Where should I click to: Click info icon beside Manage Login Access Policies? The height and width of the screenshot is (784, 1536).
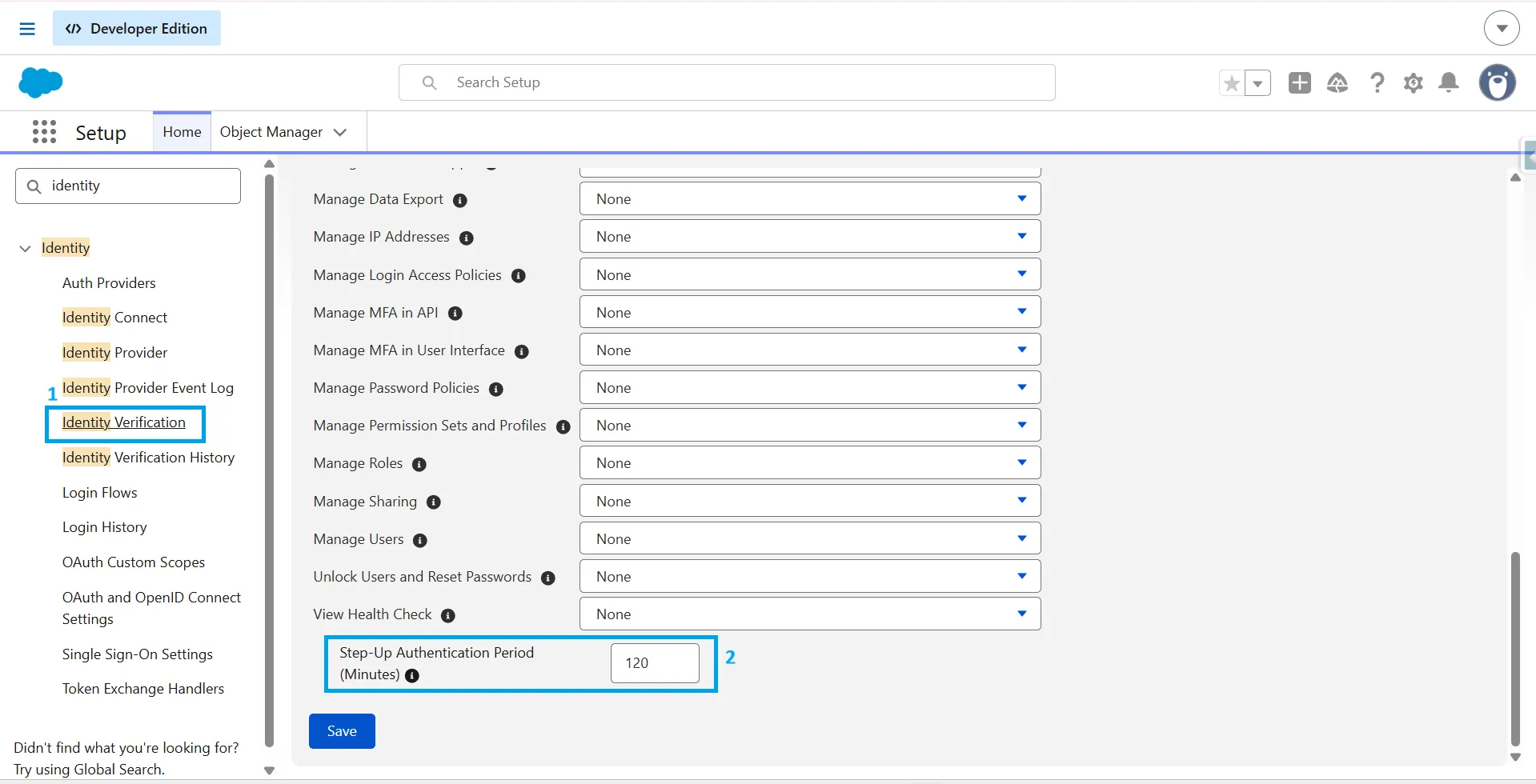click(x=519, y=277)
